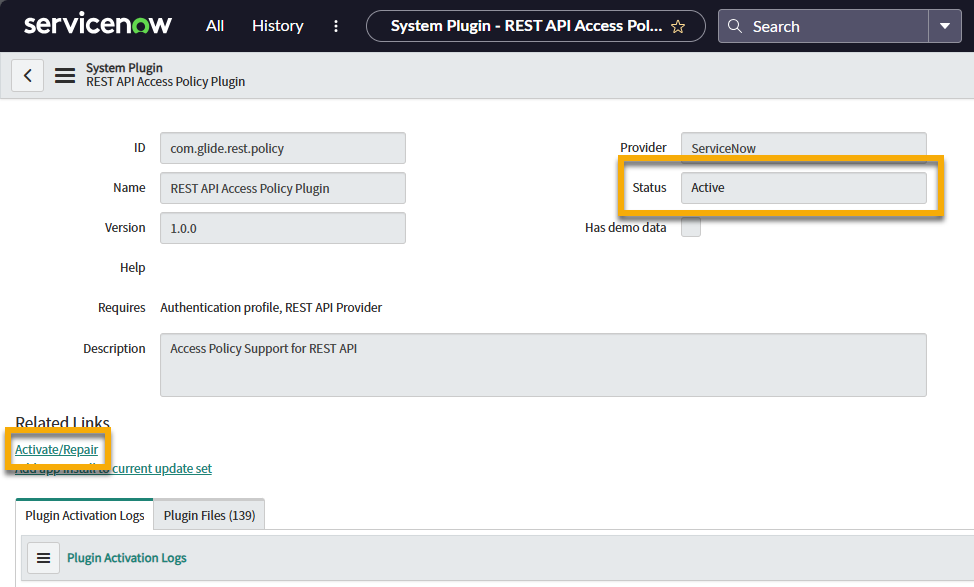Click the ServiceNow logo in the banner
The image size is (974, 587).
click(x=97, y=25)
